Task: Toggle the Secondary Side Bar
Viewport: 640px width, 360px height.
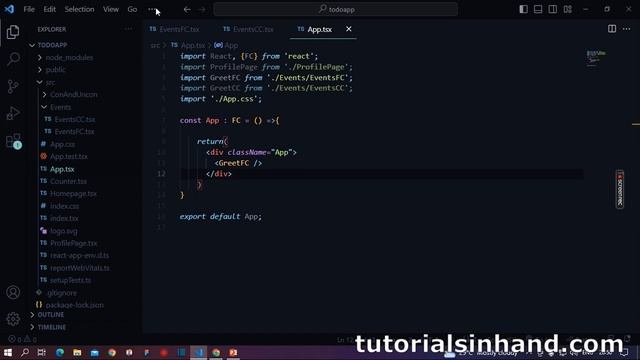Action: 553,9
